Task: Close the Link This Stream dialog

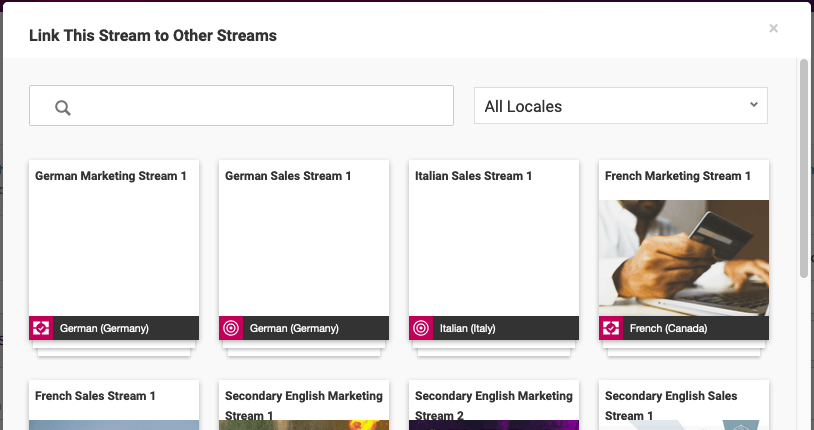Action: (774, 28)
